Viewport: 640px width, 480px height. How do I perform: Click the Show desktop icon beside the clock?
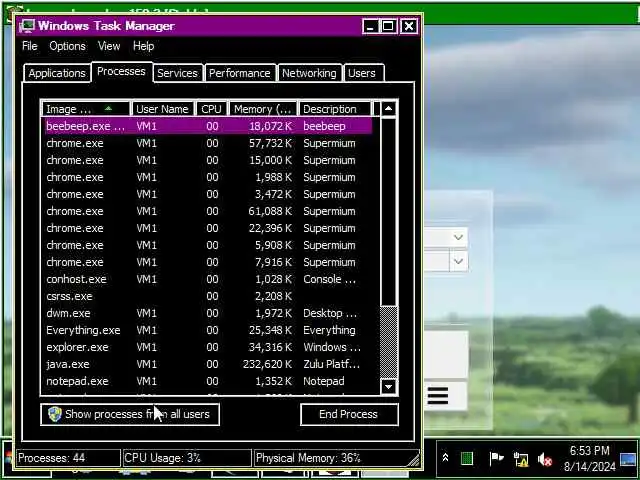628,459
